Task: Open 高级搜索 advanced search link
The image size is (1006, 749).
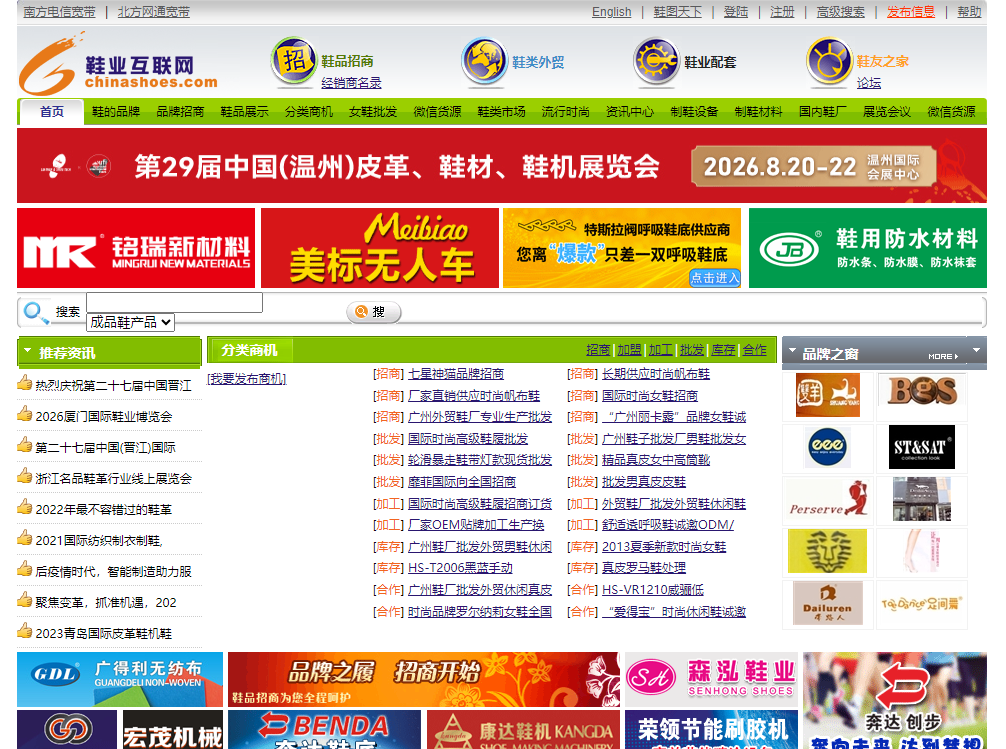Action: (x=840, y=12)
